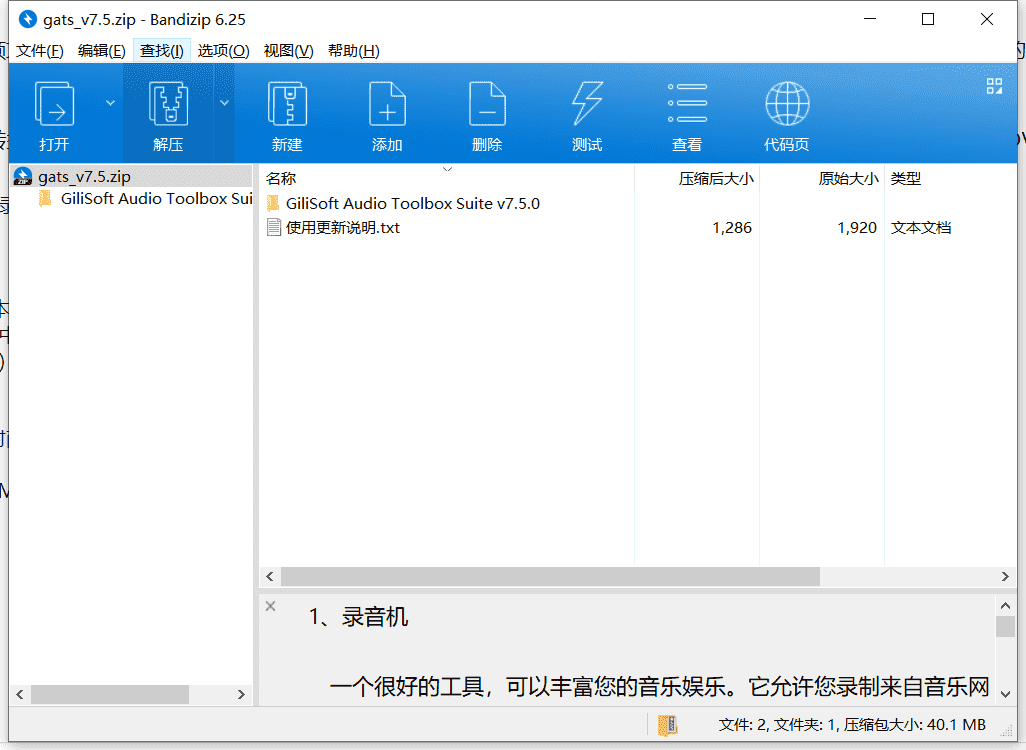Click preview pane scroll up arrow
1026x750 pixels.
click(1005, 606)
